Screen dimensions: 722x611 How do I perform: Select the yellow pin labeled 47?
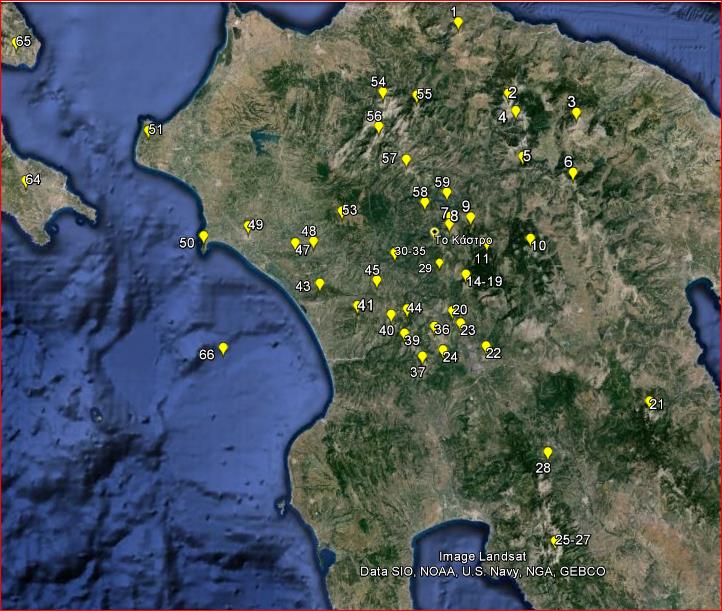(296, 244)
